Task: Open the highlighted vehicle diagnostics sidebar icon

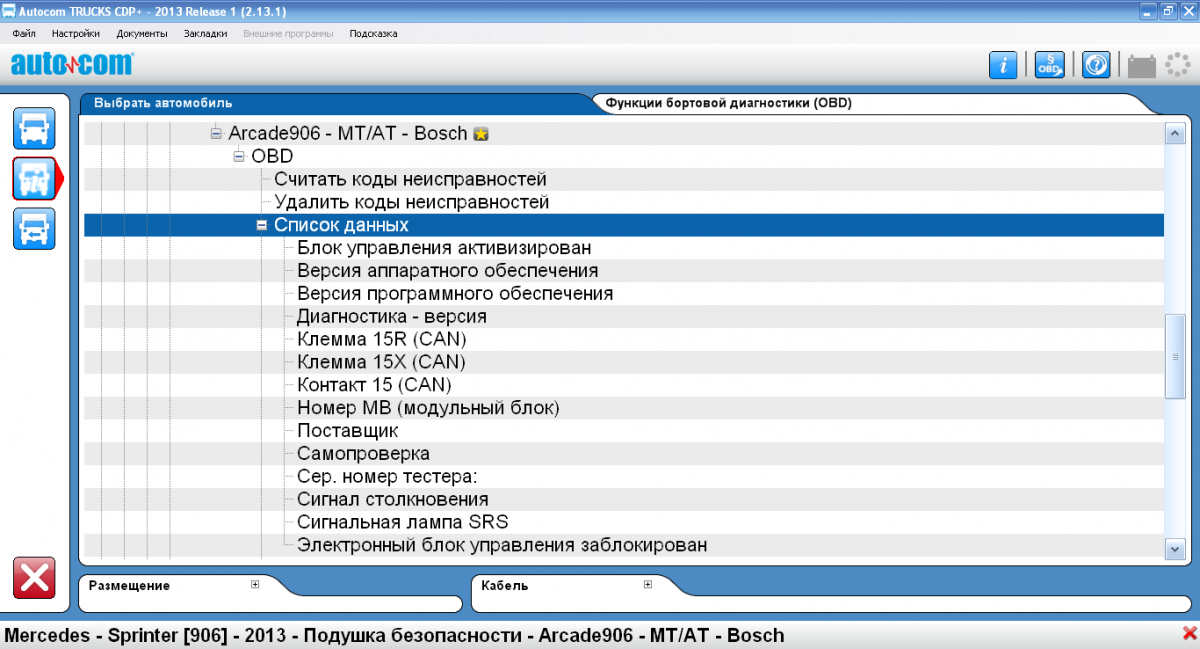Action: click(34, 178)
